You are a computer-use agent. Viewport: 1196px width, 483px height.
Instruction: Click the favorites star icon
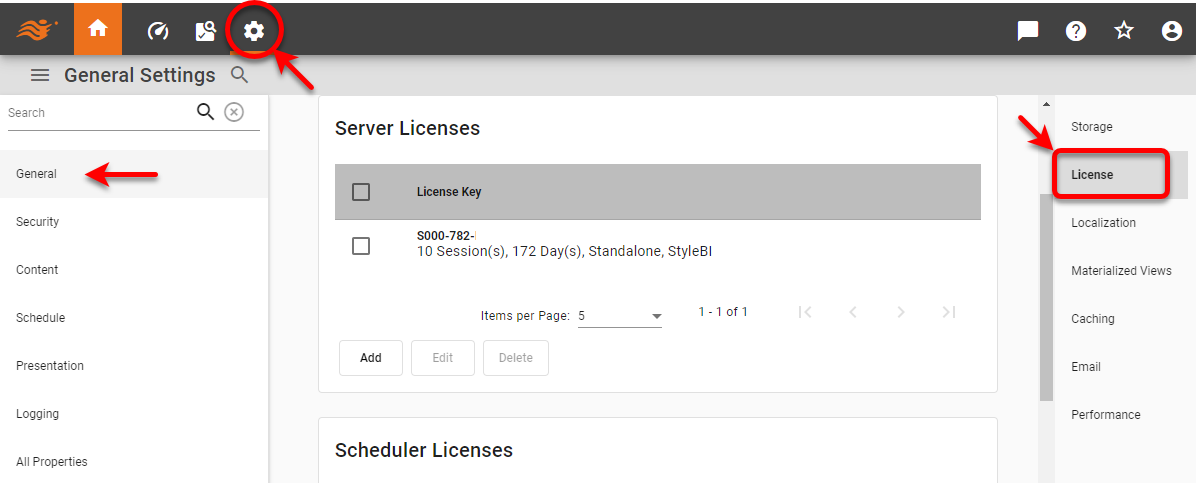[x=1124, y=31]
